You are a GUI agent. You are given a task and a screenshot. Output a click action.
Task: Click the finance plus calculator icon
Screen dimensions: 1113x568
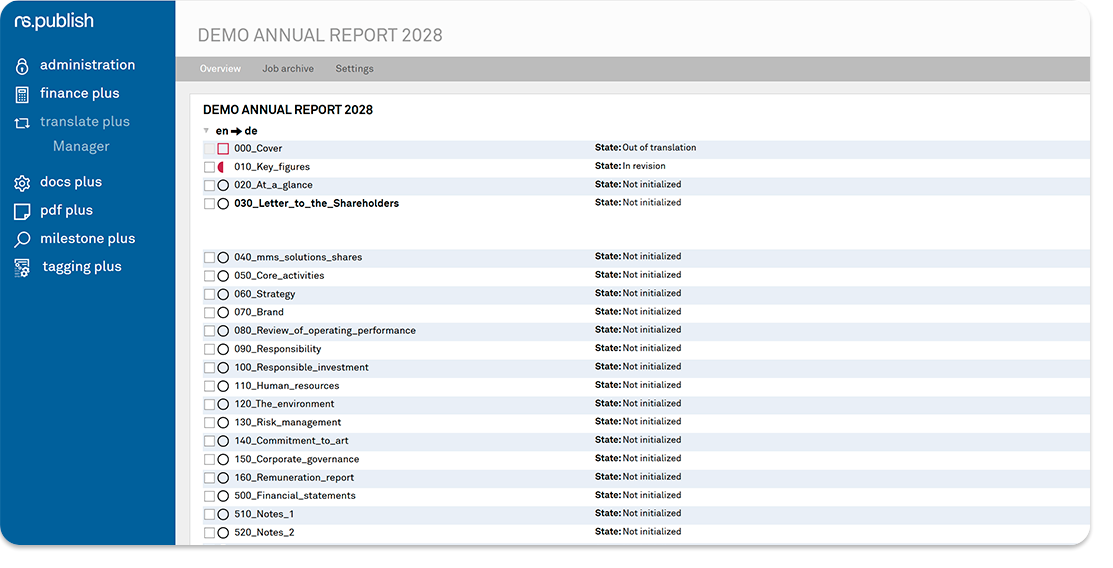coord(22,94)
